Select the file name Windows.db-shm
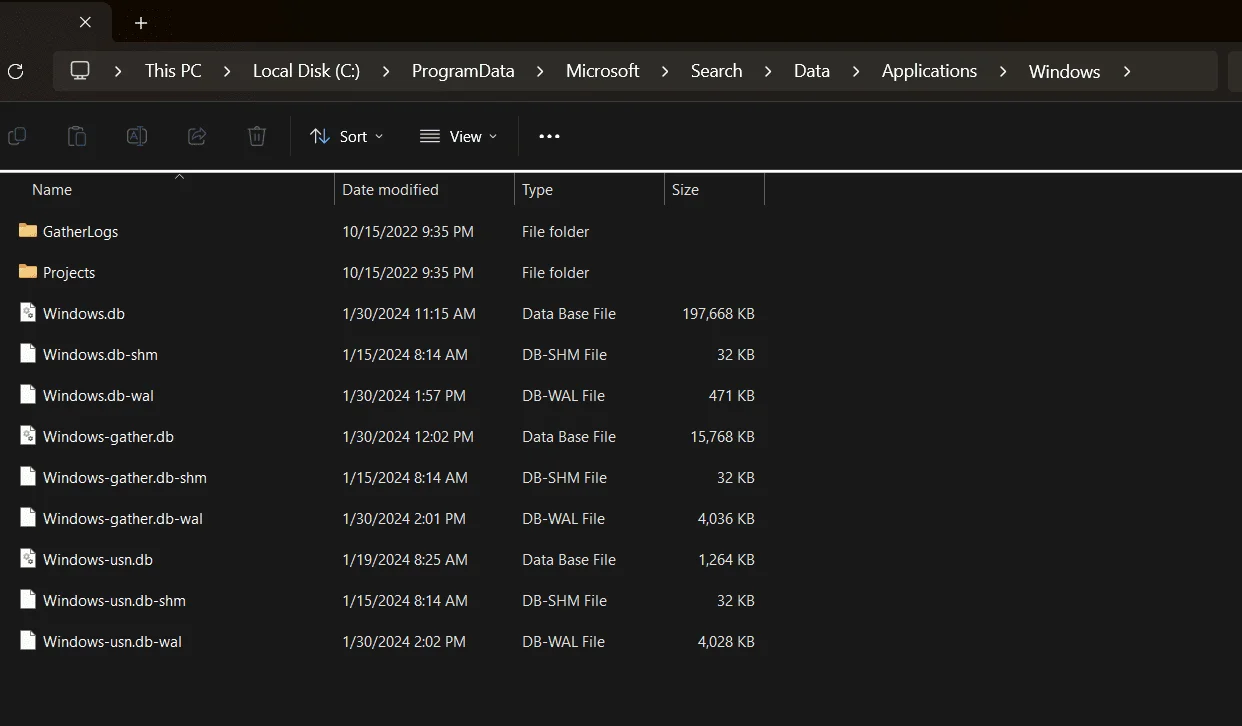 click(100, 354)
